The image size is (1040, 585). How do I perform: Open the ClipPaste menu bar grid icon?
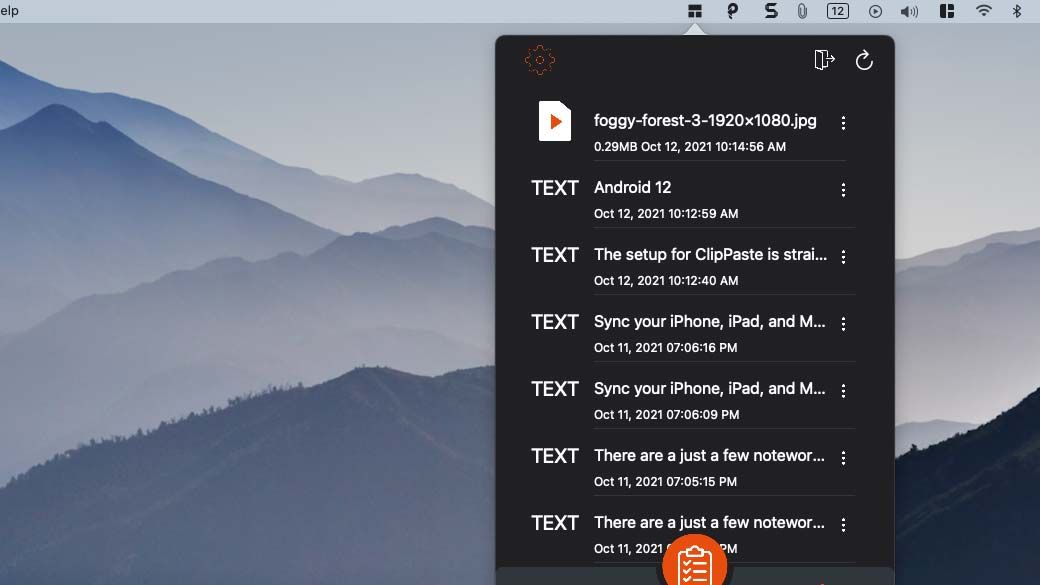coord(694,11)
